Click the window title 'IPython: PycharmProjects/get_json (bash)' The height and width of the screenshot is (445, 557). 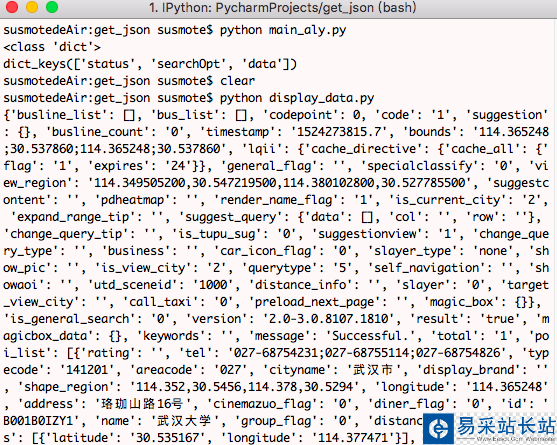point(282,7)
